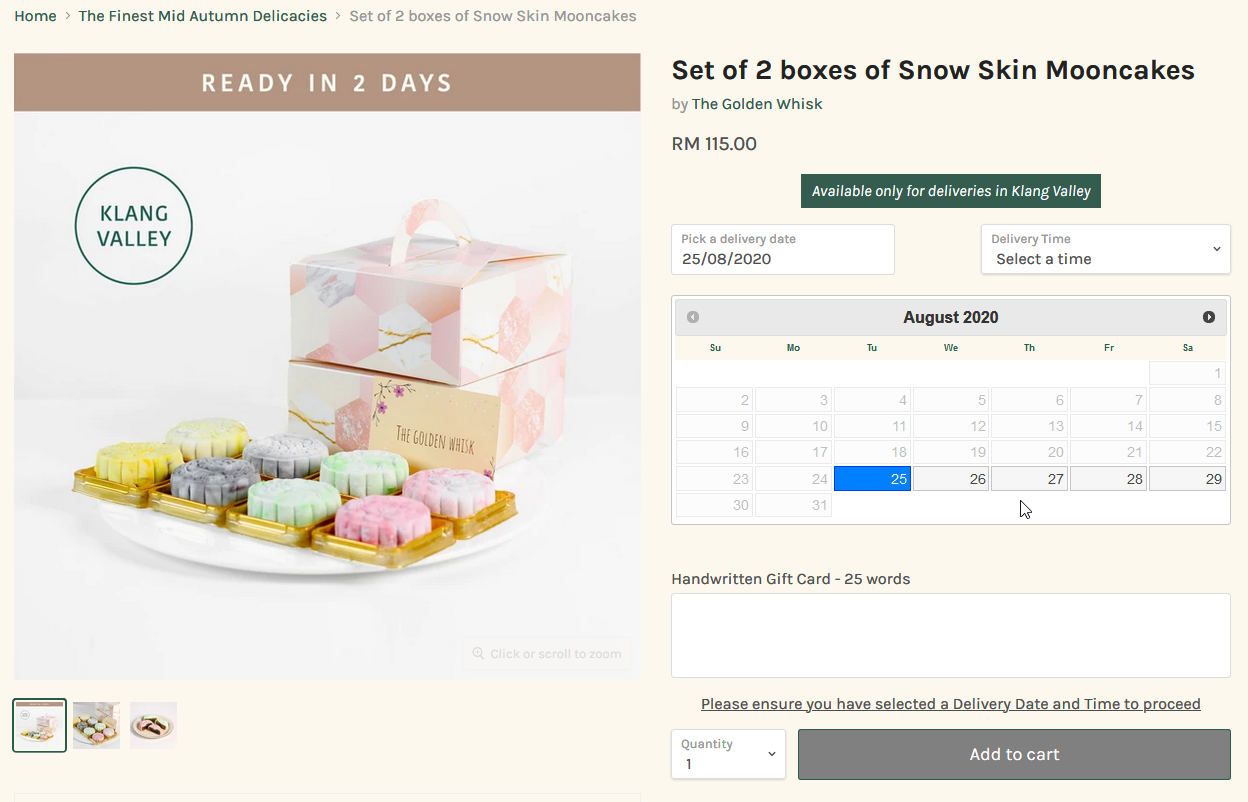The height and width of the screenshot is (802, 1248).
Task: Choose August 27 as delivery date
Action: (x=1030, y=479)
